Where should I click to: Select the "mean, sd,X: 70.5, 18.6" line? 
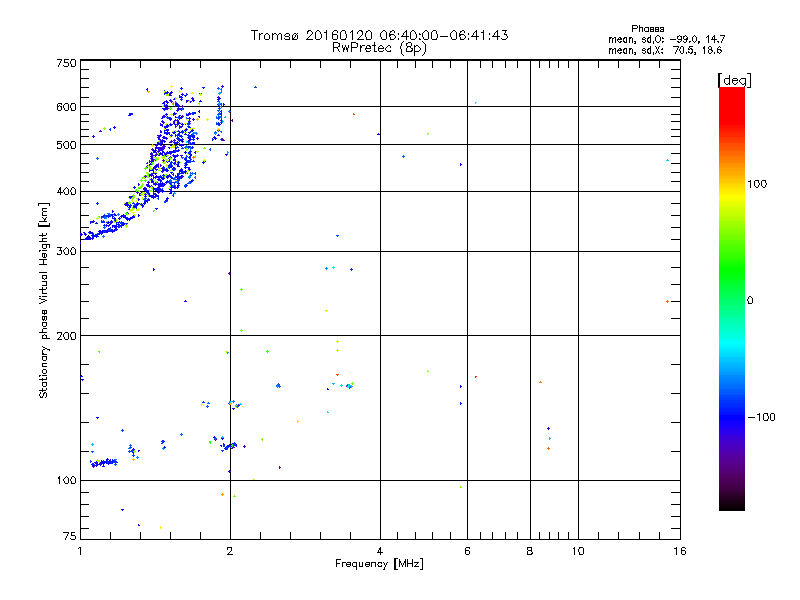665,50
